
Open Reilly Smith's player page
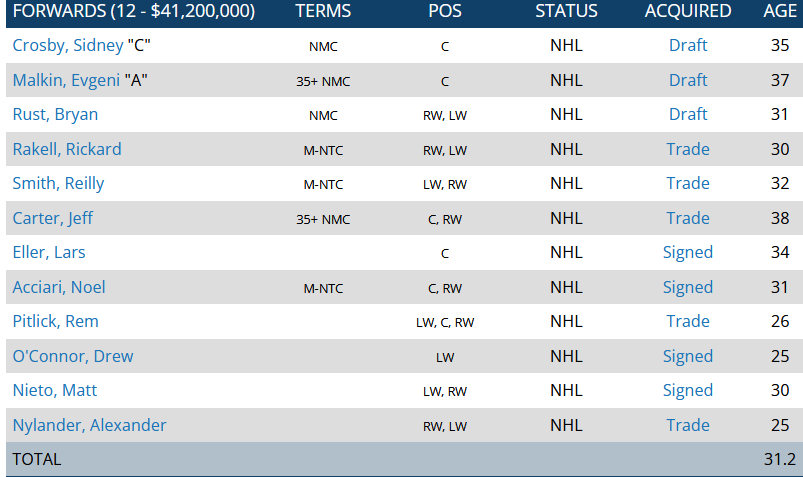[x=58, y=184]
